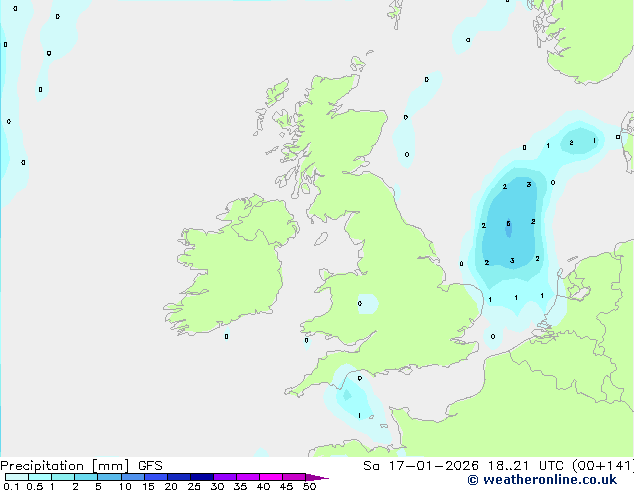This screenshot has height=490, width=634.
Task: Click the '10' legend scale label
Action: (125, 486)
